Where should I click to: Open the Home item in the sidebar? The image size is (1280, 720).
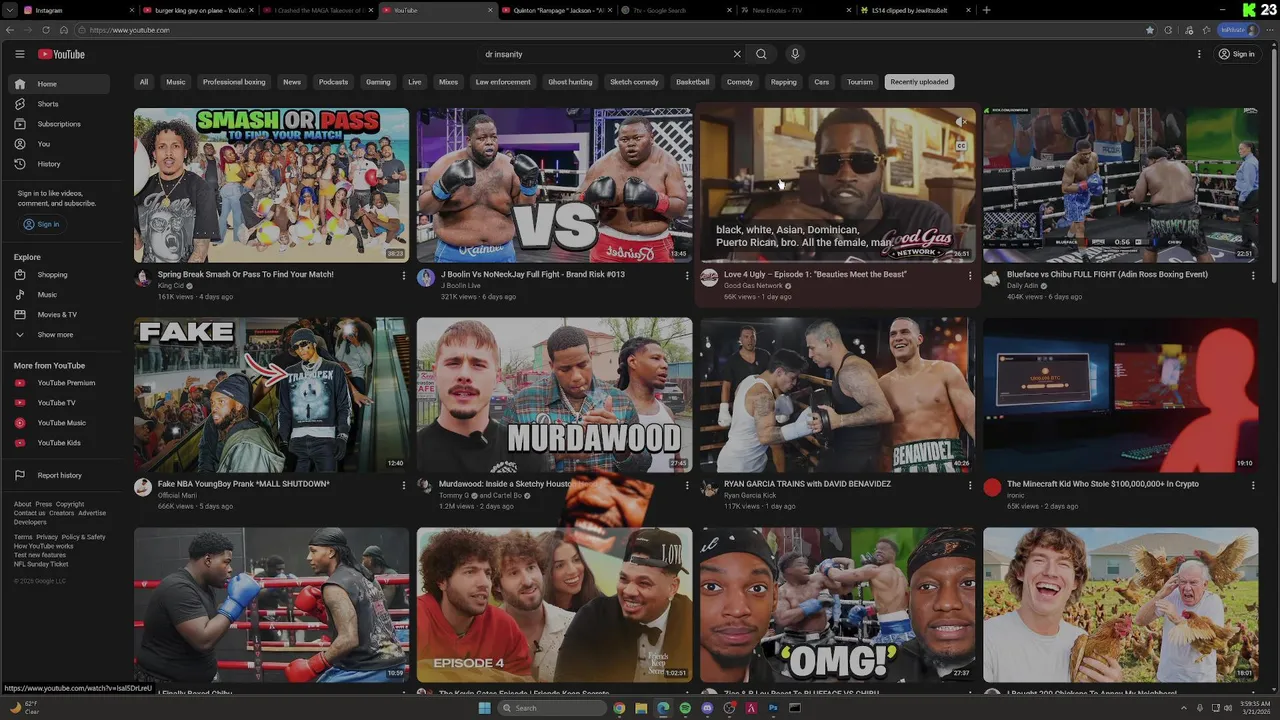click(x=60, y=84)
